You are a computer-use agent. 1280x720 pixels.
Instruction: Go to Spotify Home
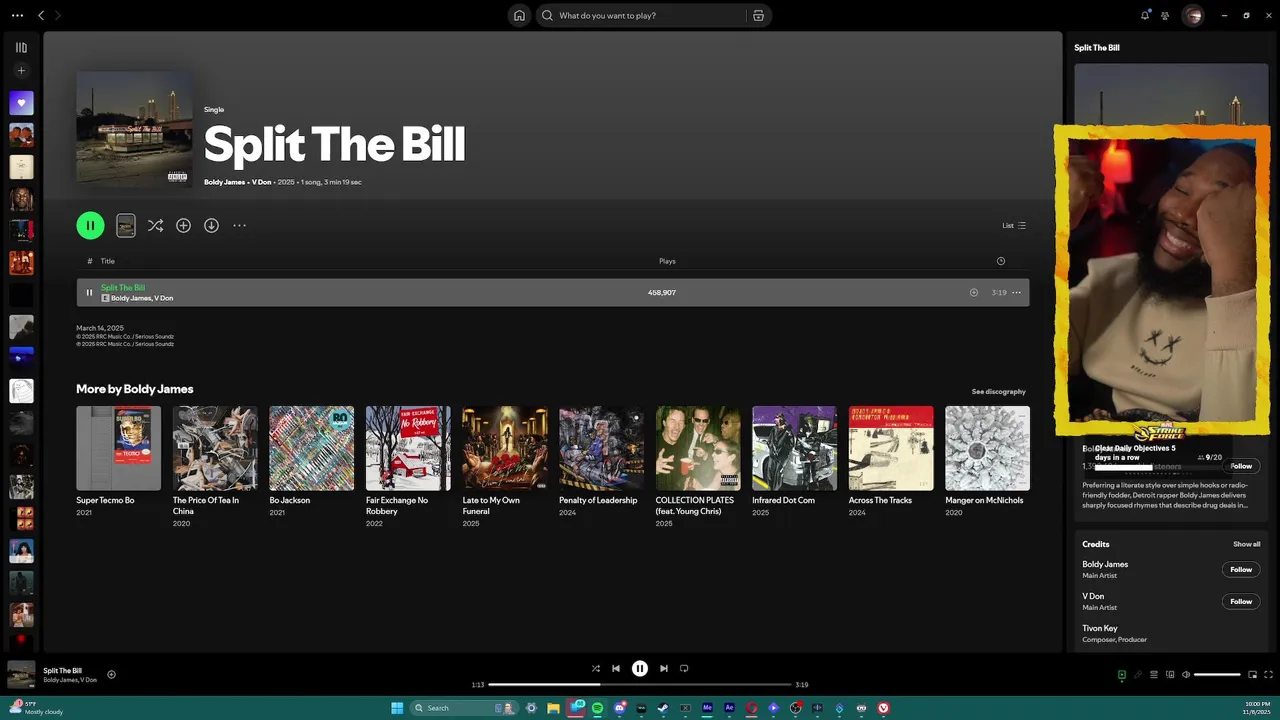coord(519,15)
